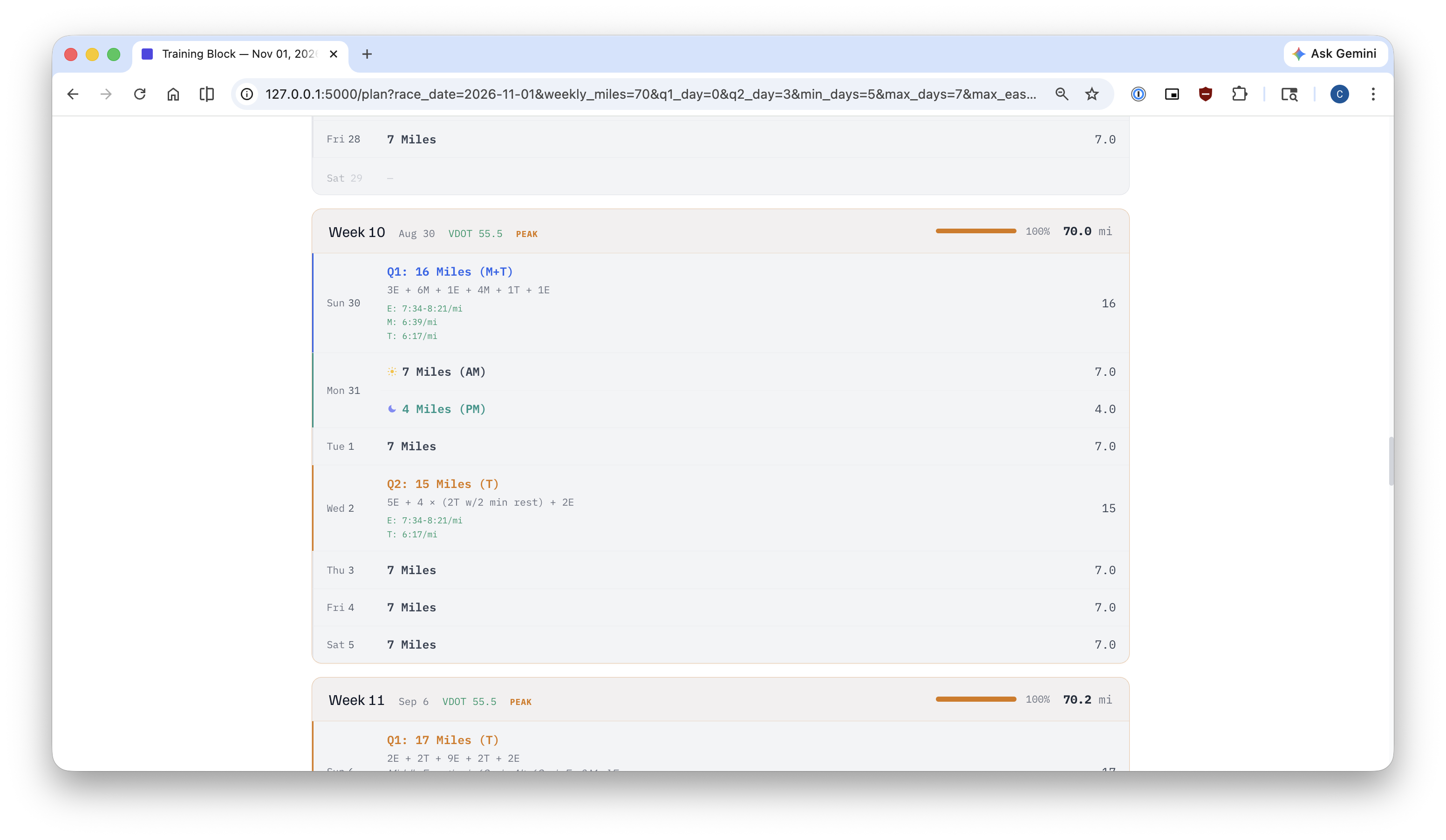Image resolution: width=1446 pixels, height=840 pixels.
Task: Bookmark this page with the star
Action: 1091,94
